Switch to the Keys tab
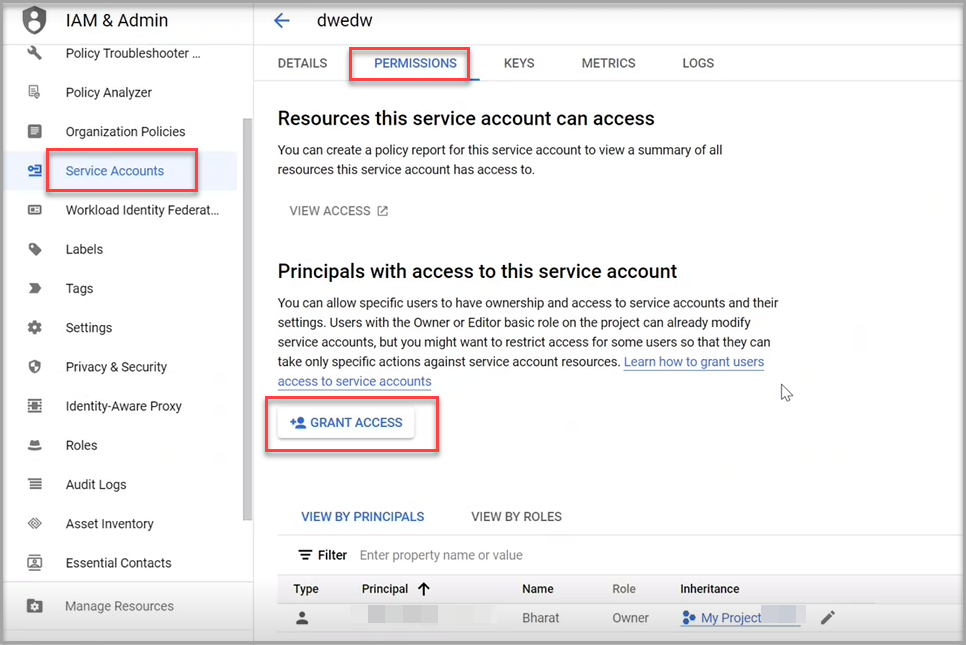The image size is (966, 645). (519, 63)
